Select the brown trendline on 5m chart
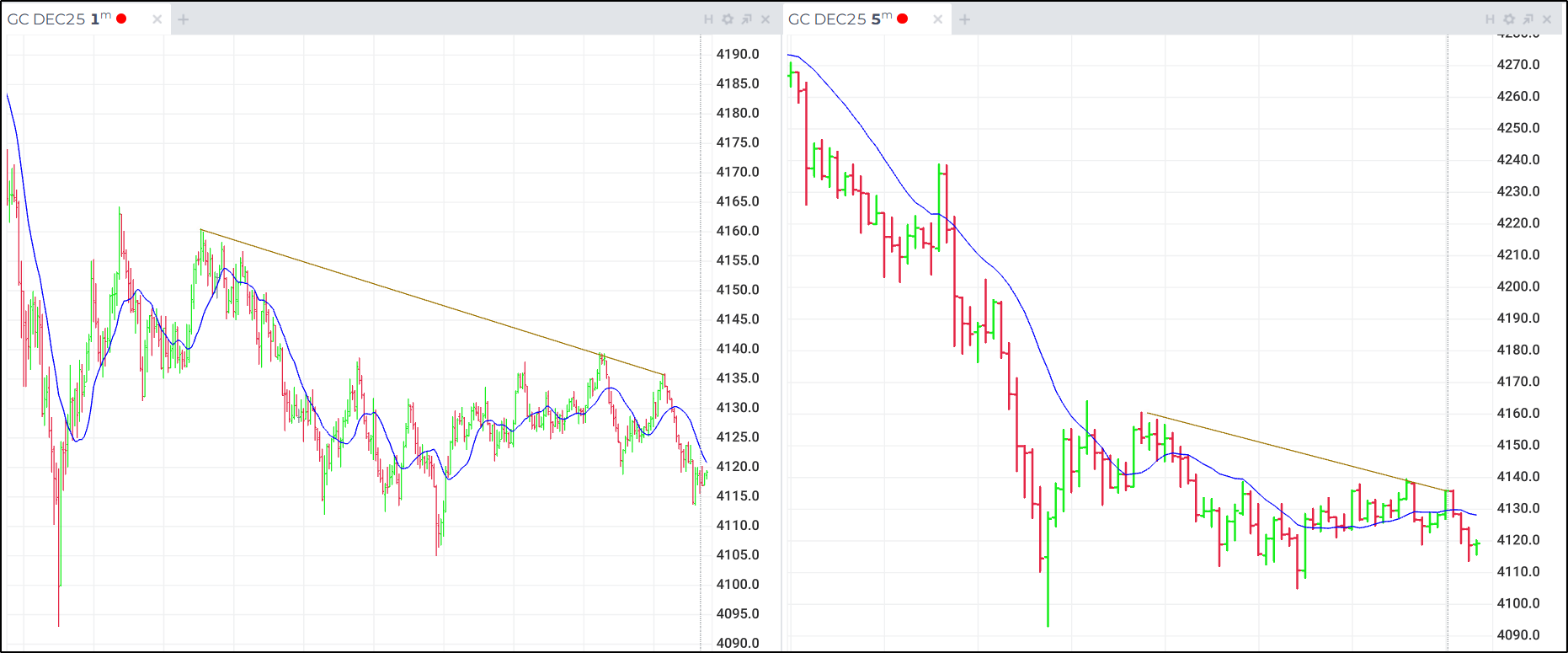This screenshot has height=653, width=1568. pyautogui.click(x=1298, y=452)
